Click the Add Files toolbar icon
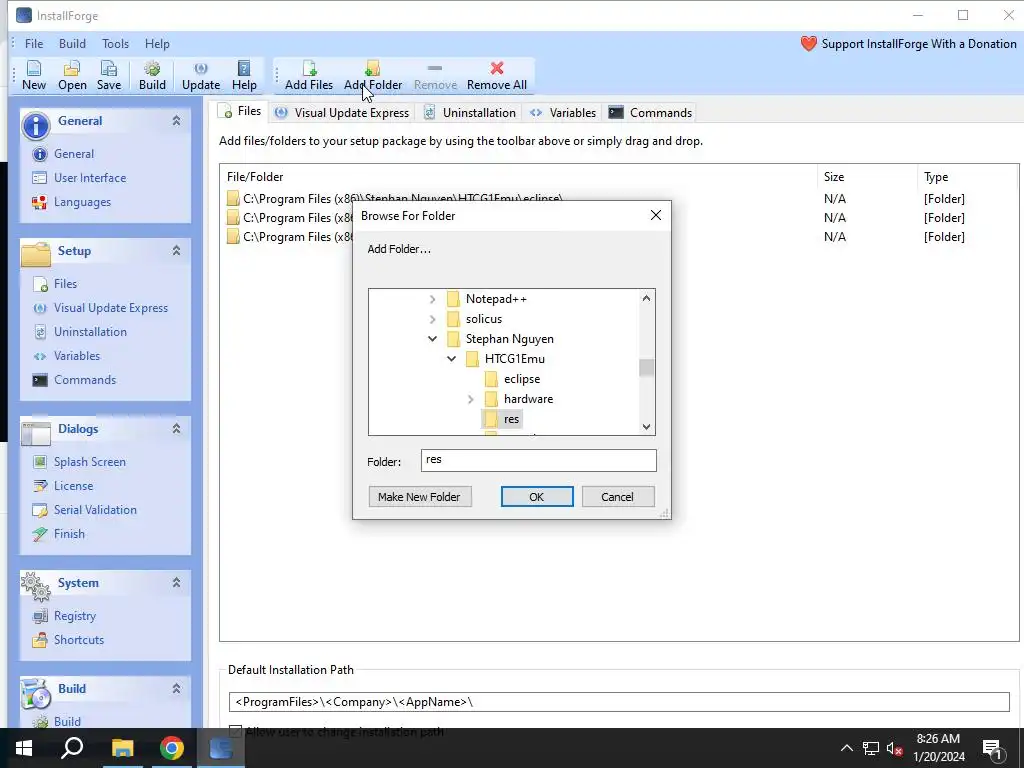This screenshot has height=768, width=1024. (x=309, y=68)
